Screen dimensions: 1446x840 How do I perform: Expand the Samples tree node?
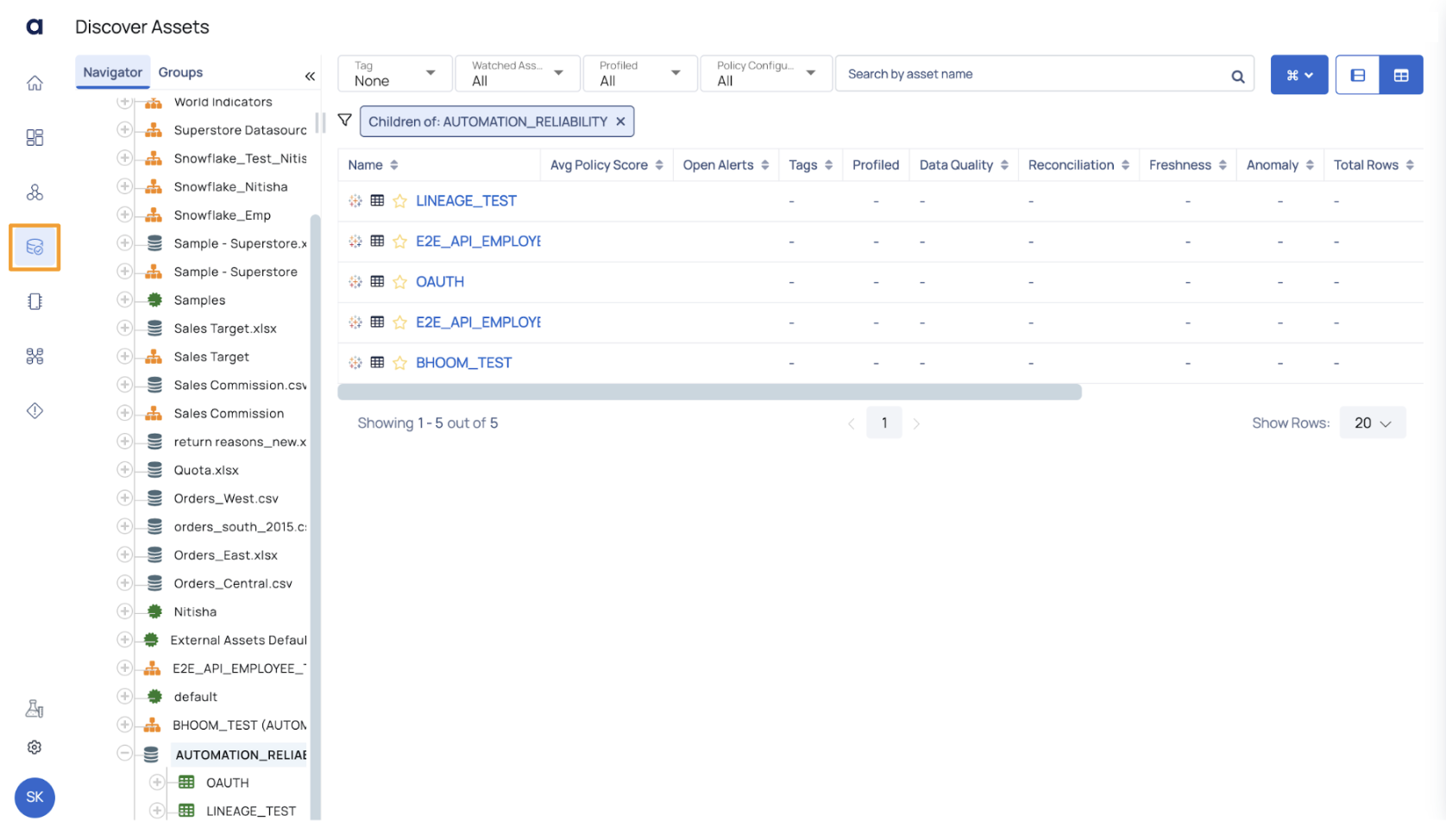(x=125, y=299)
